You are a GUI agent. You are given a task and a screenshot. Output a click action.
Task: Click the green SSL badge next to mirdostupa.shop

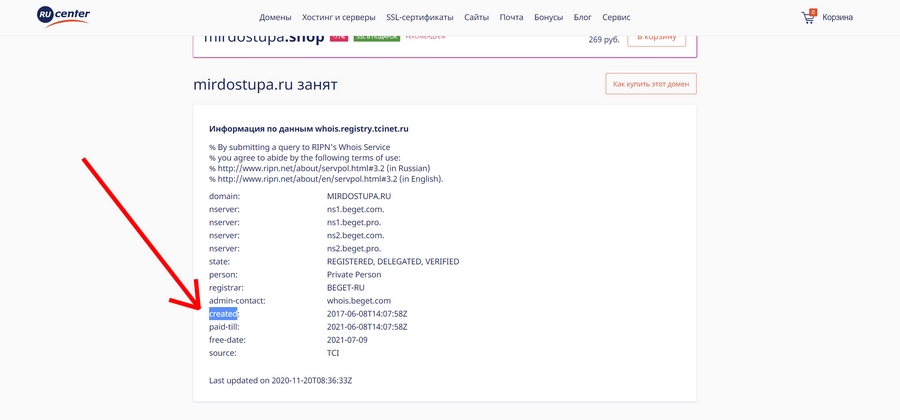[x=376, y=38]
